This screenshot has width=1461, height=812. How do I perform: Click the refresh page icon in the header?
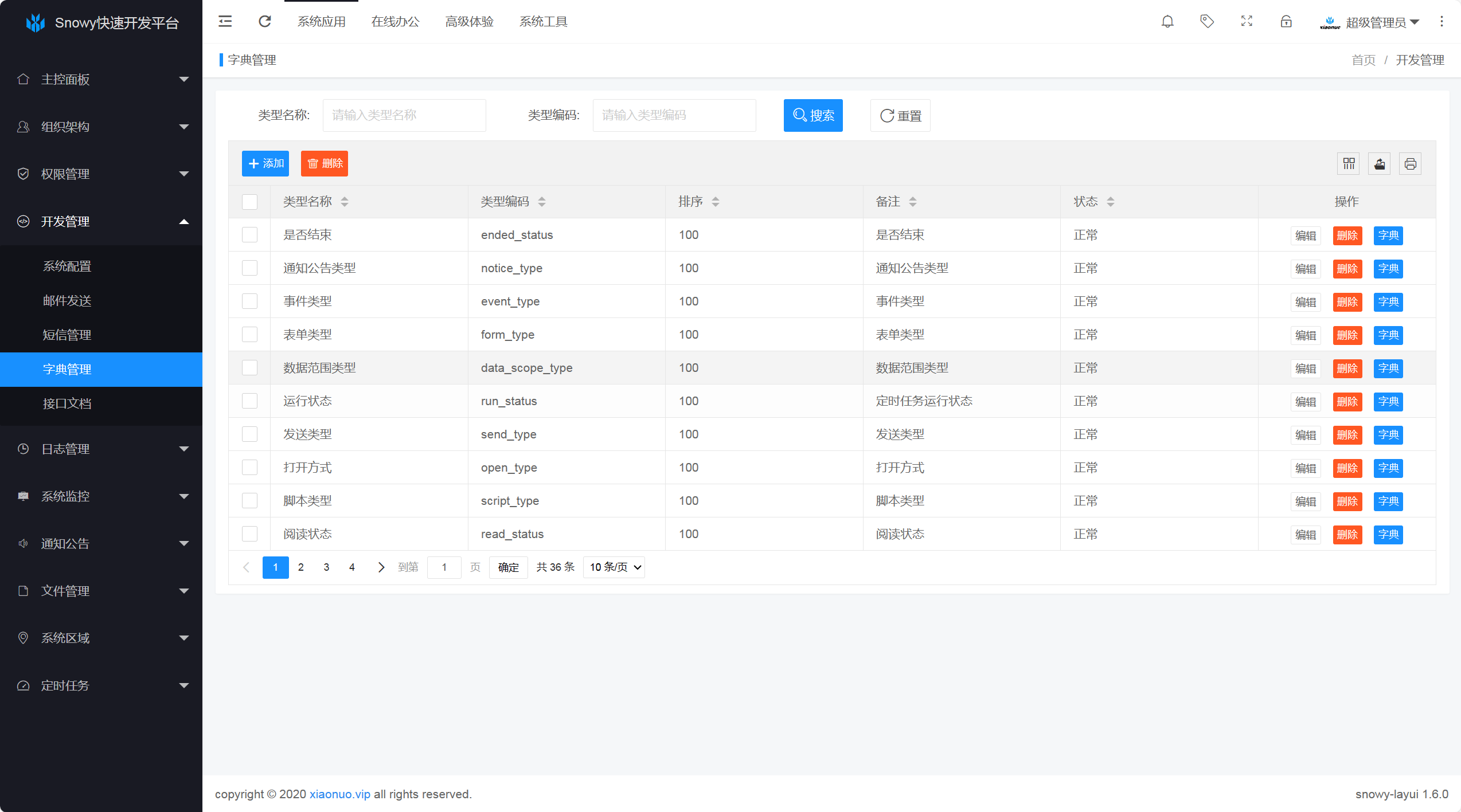(264, 22)
